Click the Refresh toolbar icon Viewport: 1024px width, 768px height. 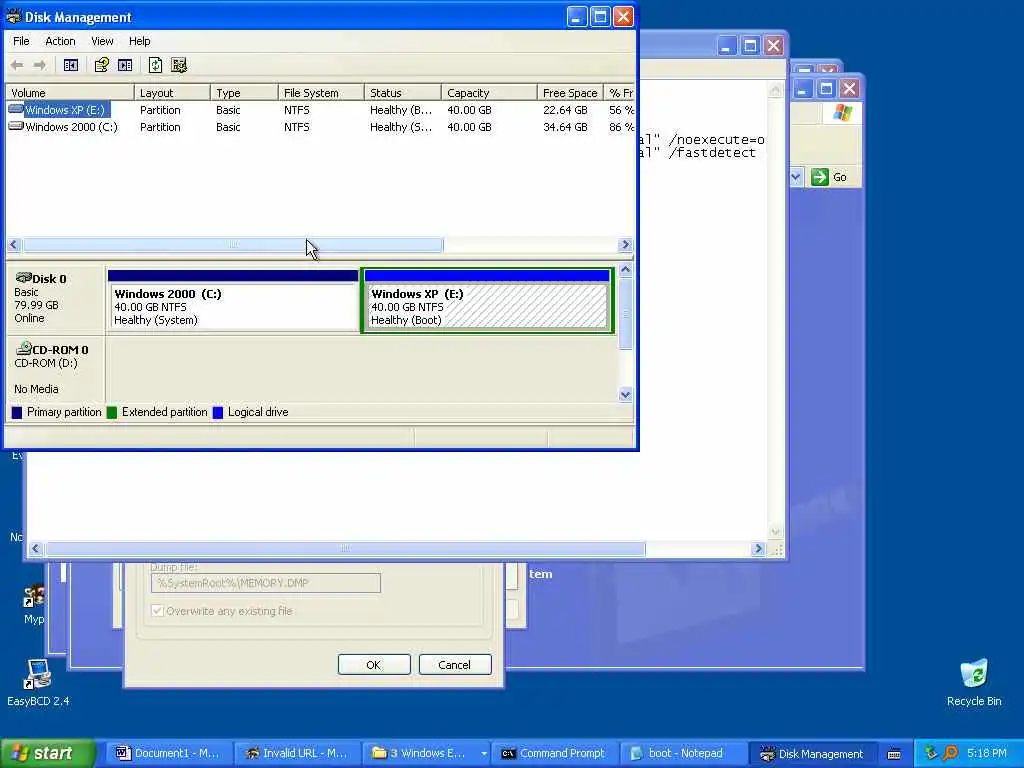pos(155,65)
